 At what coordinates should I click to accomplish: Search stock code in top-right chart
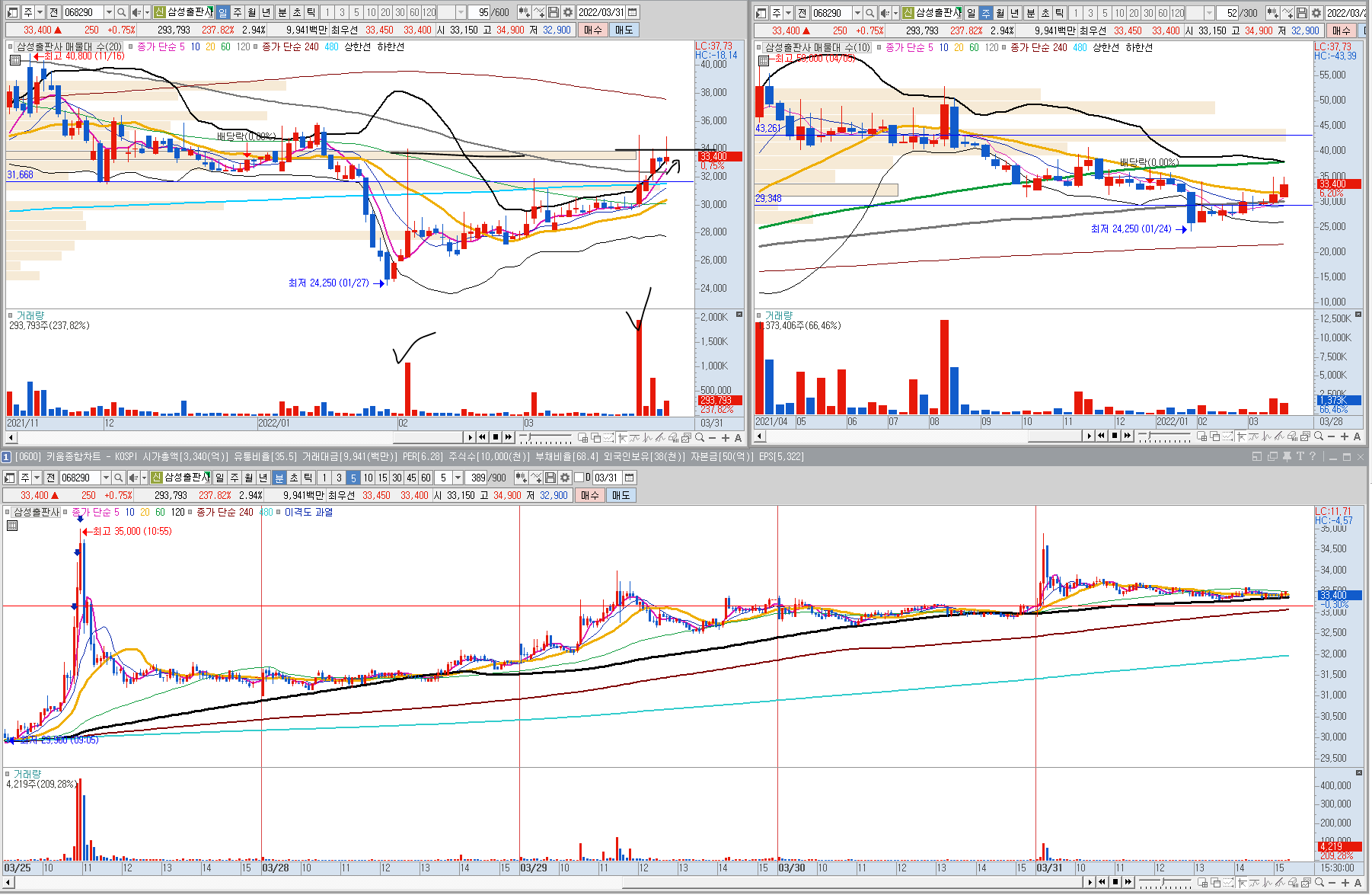[869, 13]
